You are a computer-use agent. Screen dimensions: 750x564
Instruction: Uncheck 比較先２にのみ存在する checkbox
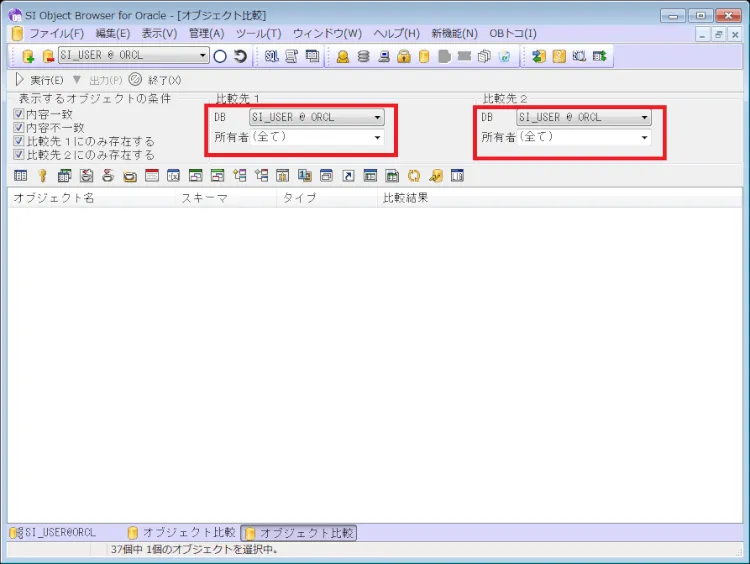[19, 154]
